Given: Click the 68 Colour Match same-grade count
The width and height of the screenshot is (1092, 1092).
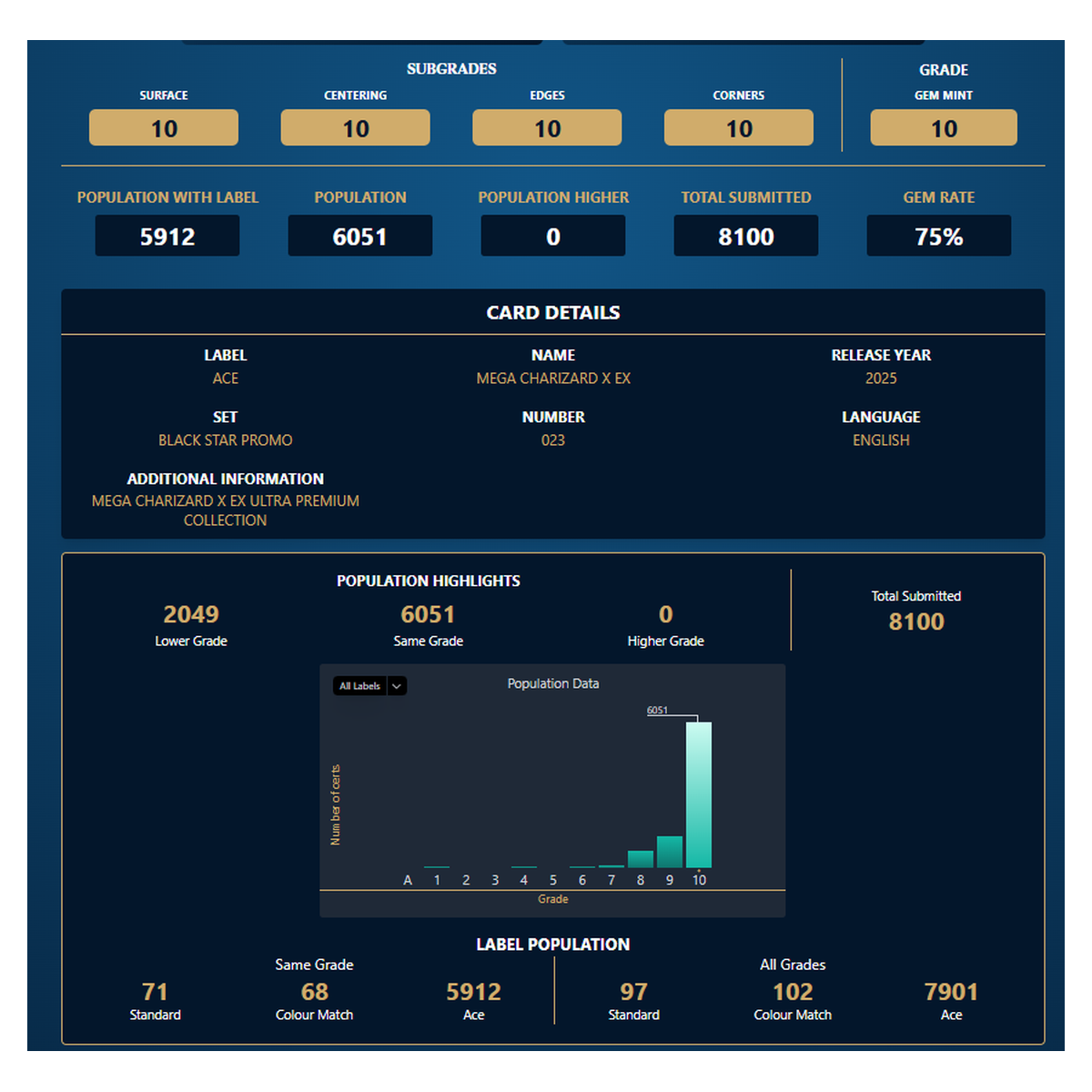Looking at the screenshot, I should point(315,992).
